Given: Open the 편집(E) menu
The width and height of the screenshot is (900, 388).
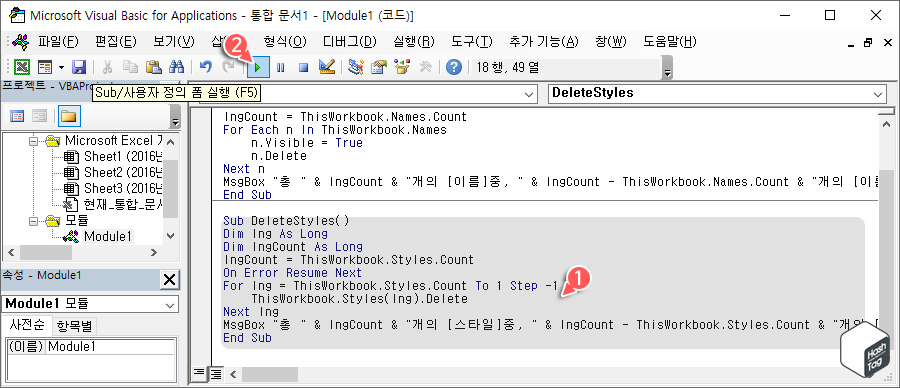Looking at the screenshot, I should pyautogui.click(x=115, y=41).
